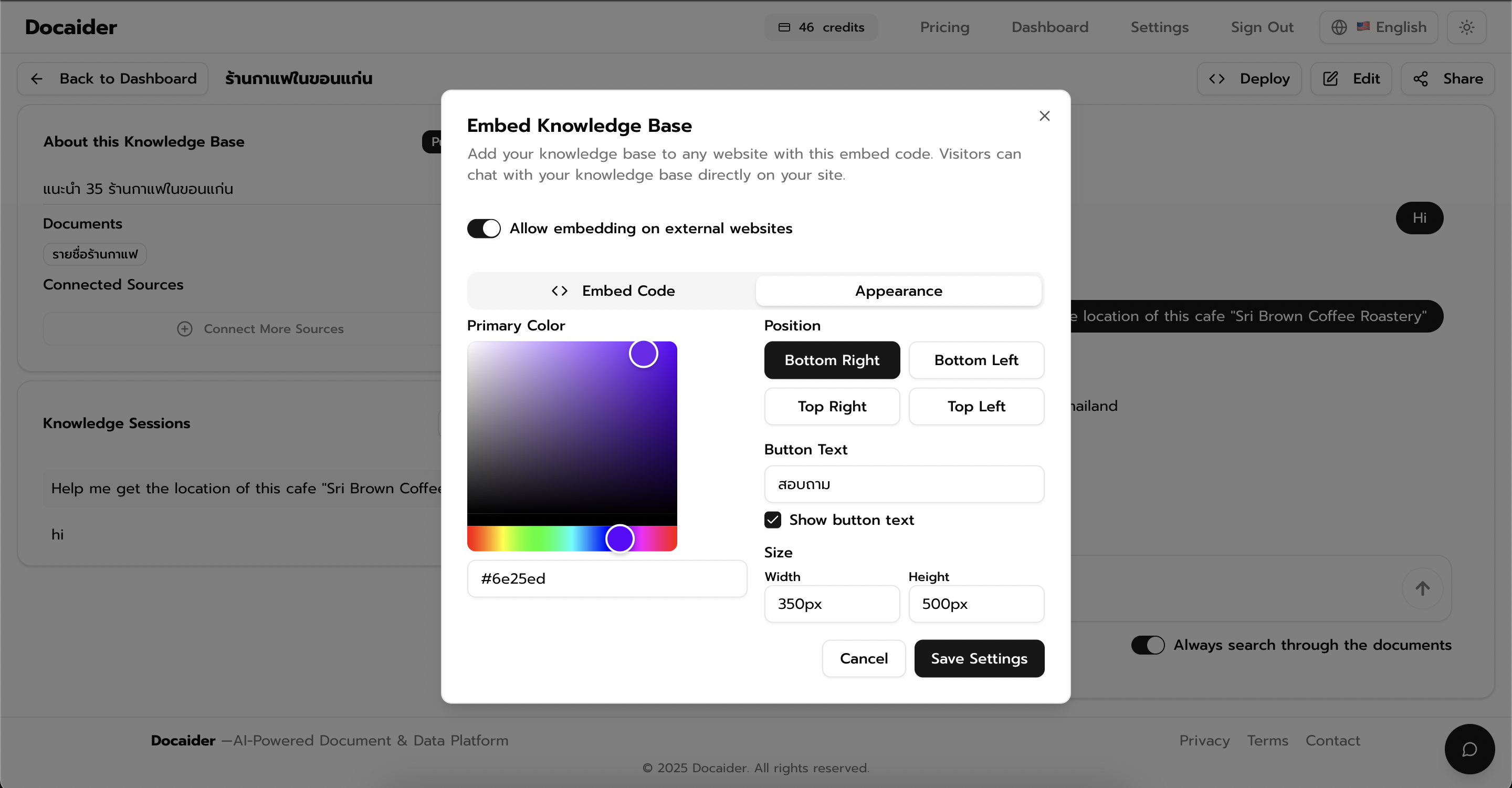
Task: Toggle light/dark theme sun icon
Action: point(1466,27)
